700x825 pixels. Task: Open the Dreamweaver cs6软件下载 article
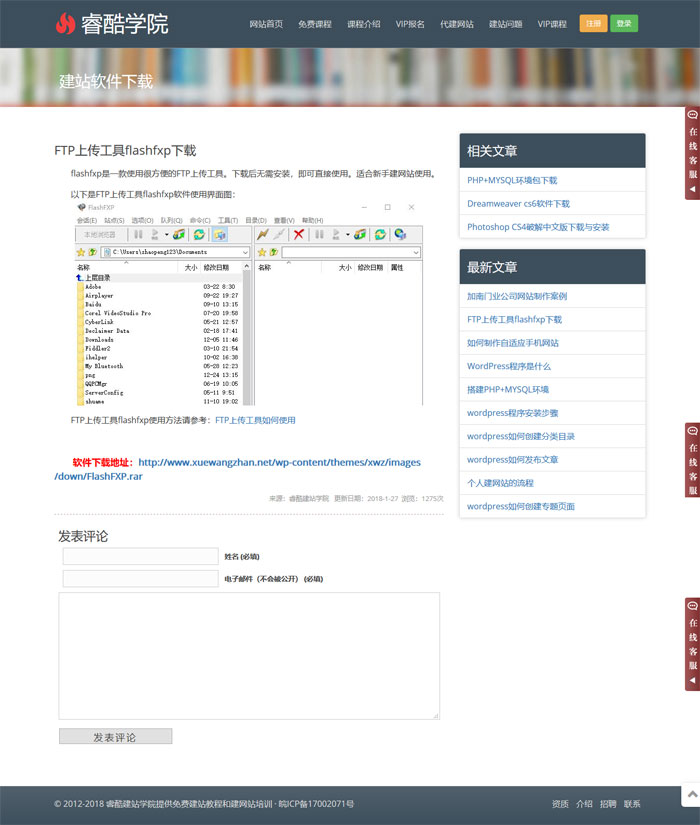point(518,204)
